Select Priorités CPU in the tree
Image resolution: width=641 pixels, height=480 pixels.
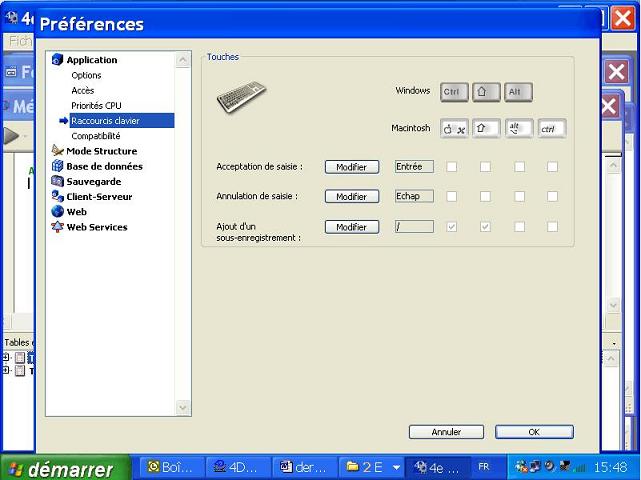96,105
